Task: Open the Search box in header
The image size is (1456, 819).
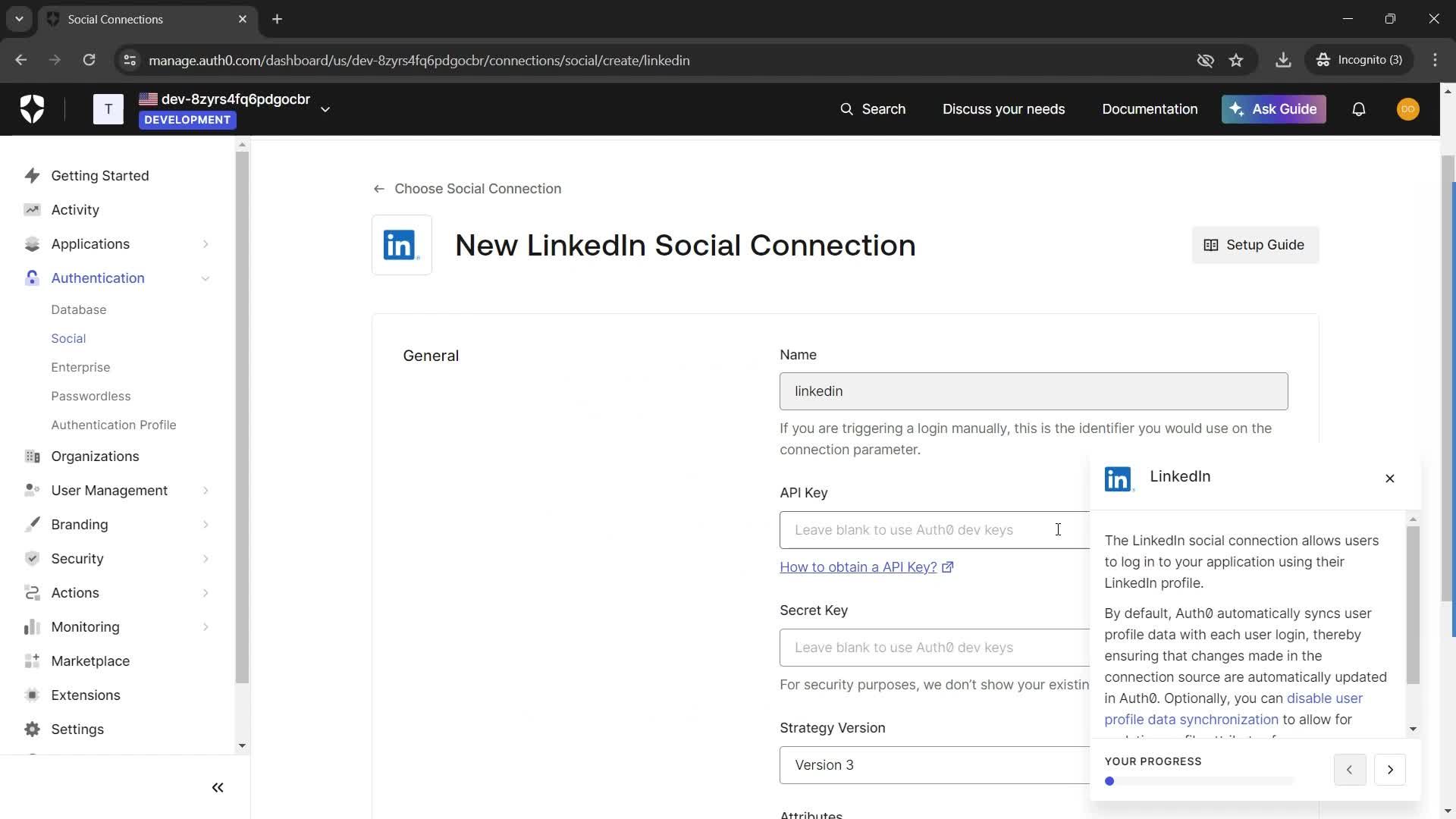Action: tap(873, 109)
